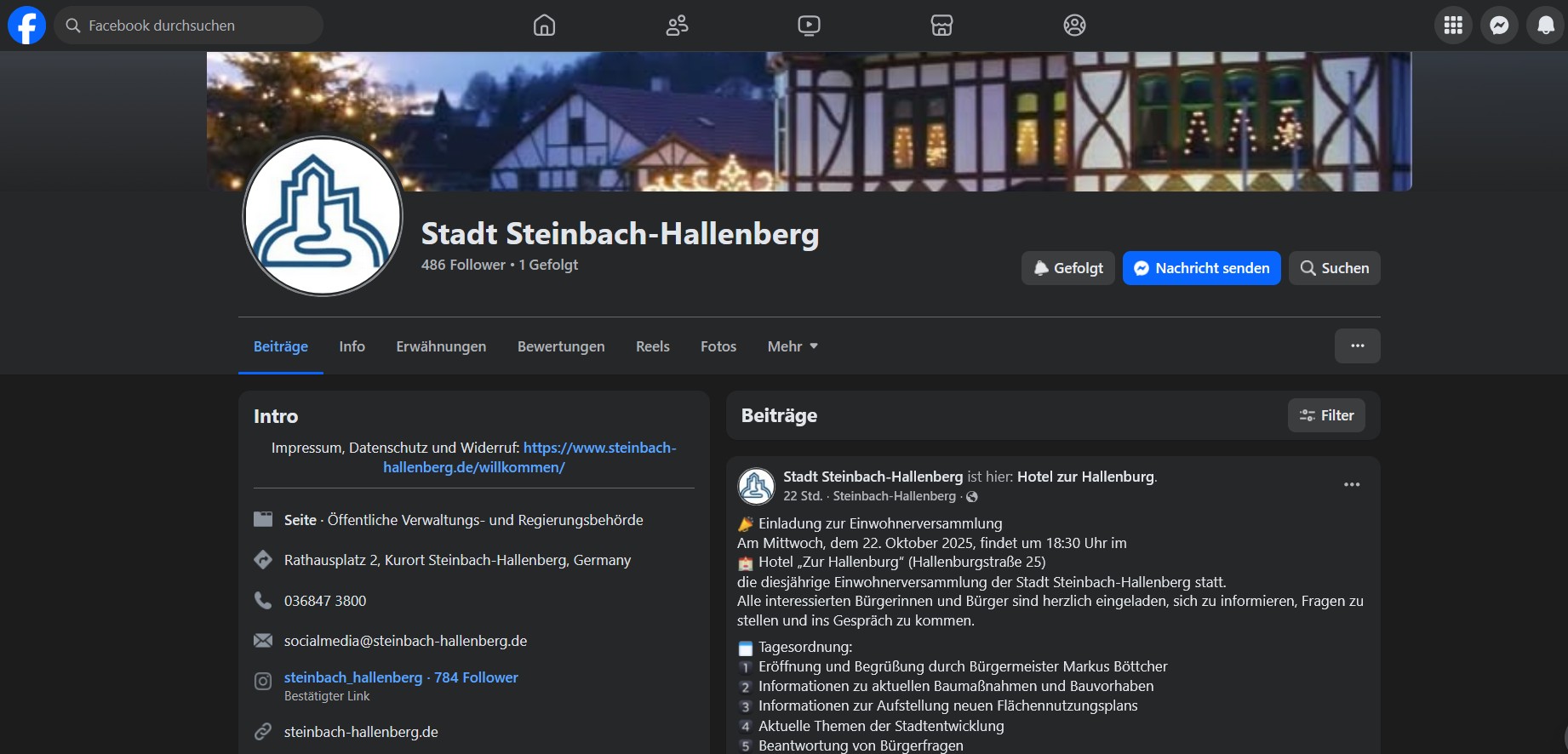Image resolution: width=1568 pixels, height=754 pixels.
Task: Open the Home feed icon
Action: pos(544,26)
